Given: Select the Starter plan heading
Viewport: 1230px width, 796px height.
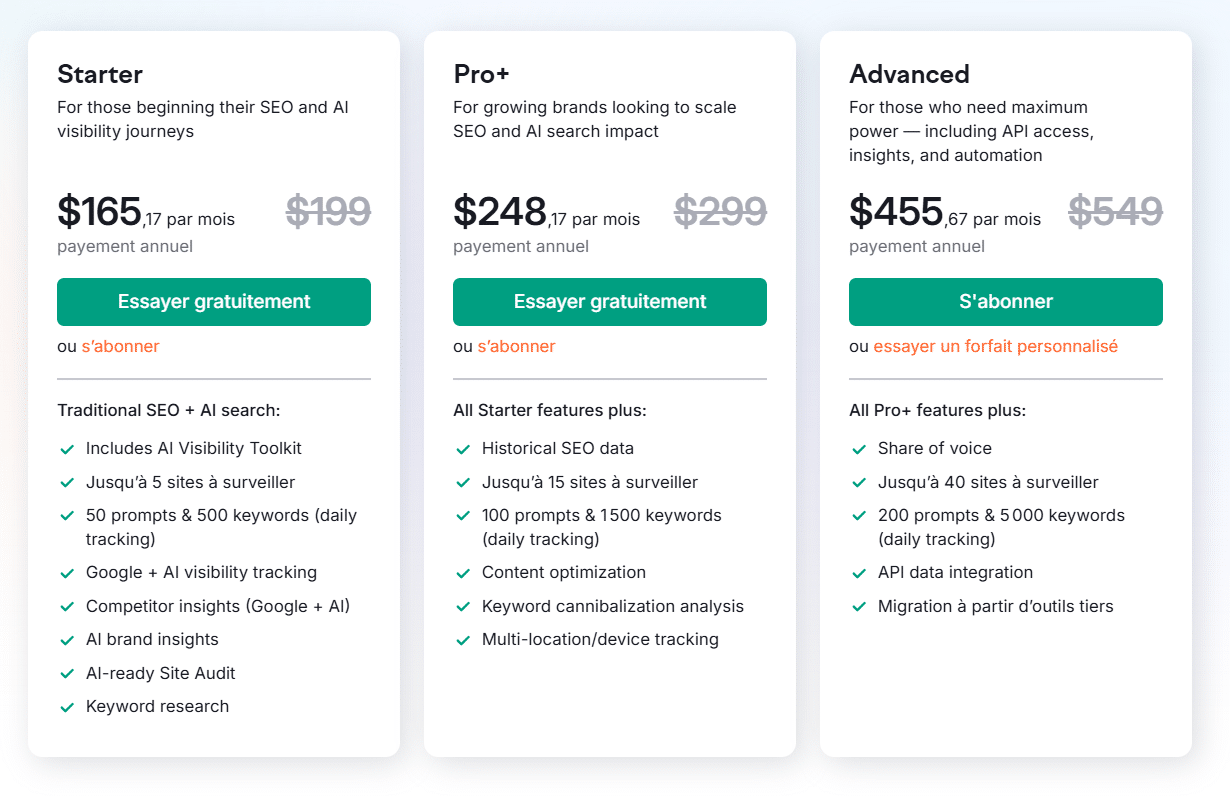Looking at the screenshot, I should pos(100,74).
